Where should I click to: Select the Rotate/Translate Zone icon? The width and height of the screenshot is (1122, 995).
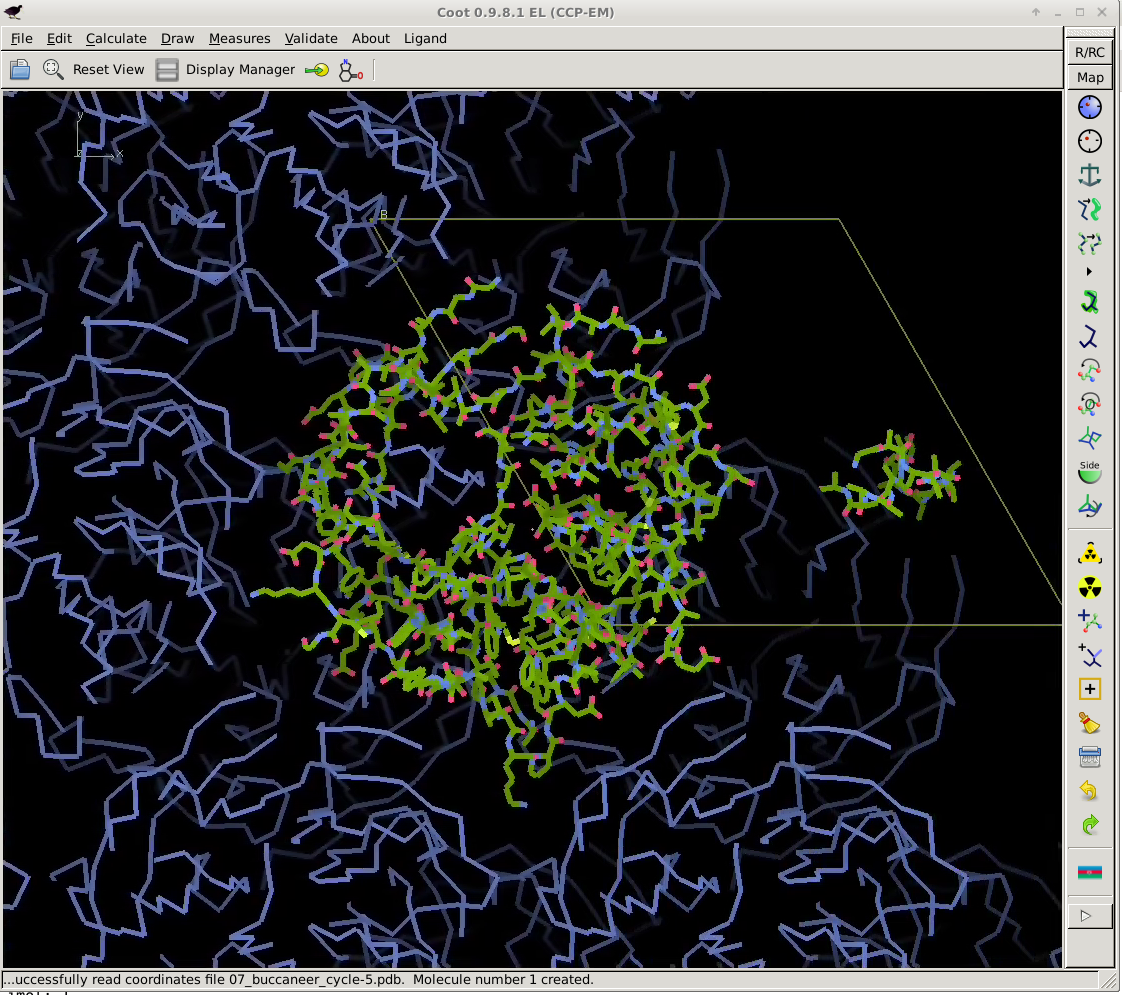tap(1089, 243)
